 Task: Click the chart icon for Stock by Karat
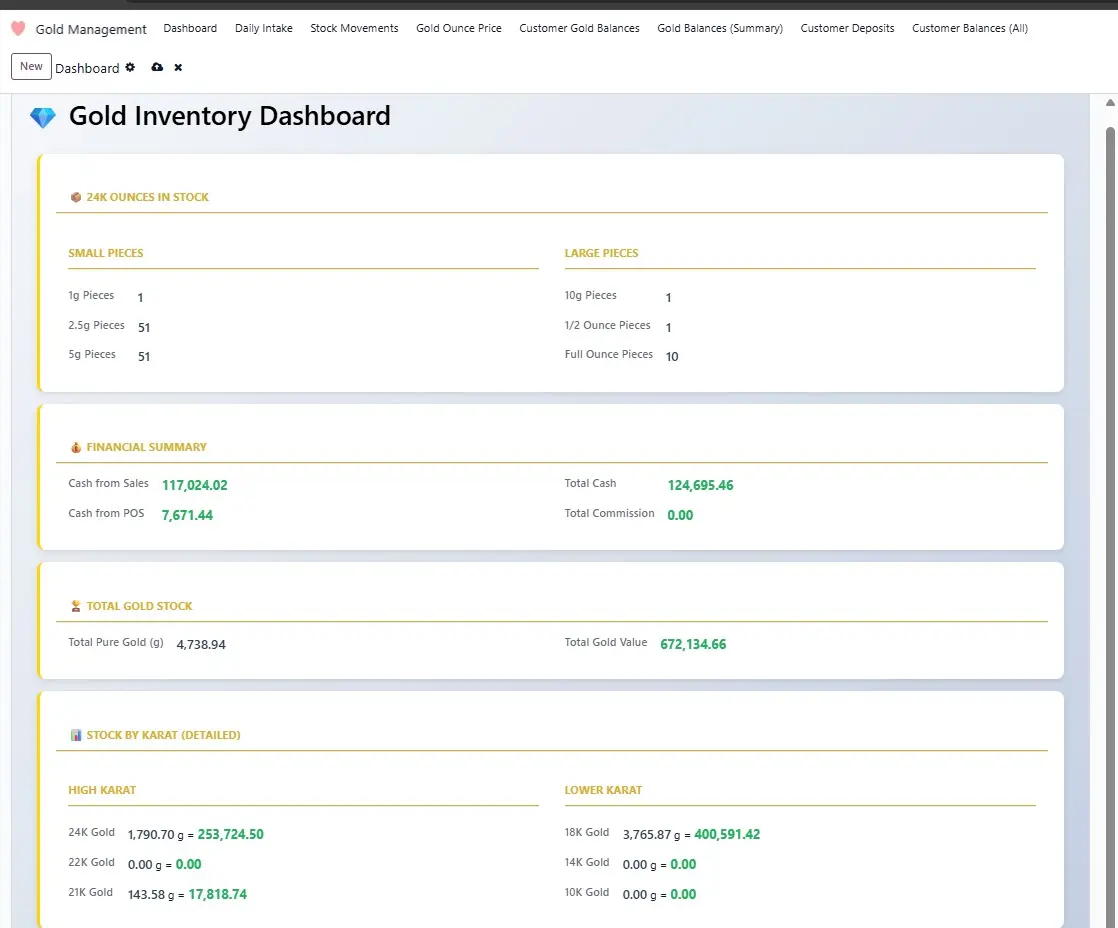[x=75, y=736]
